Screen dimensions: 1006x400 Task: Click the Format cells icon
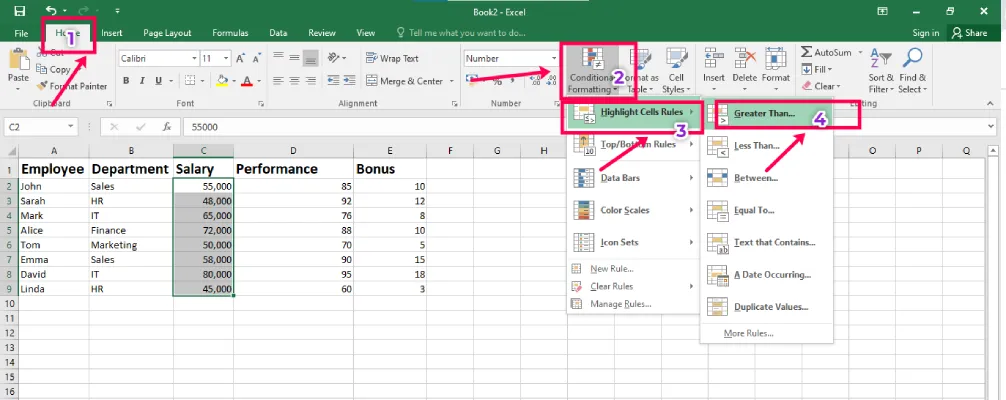pos(776,59)
